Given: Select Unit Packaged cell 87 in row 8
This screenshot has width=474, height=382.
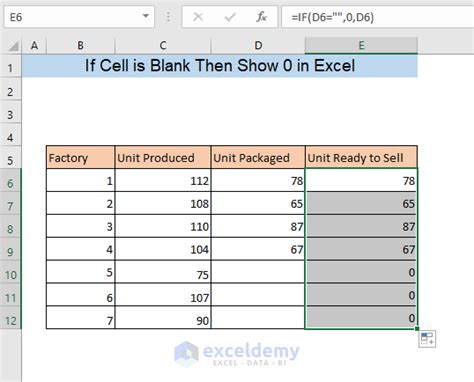Looking at the screenshot, I should [x=258, y=226].
